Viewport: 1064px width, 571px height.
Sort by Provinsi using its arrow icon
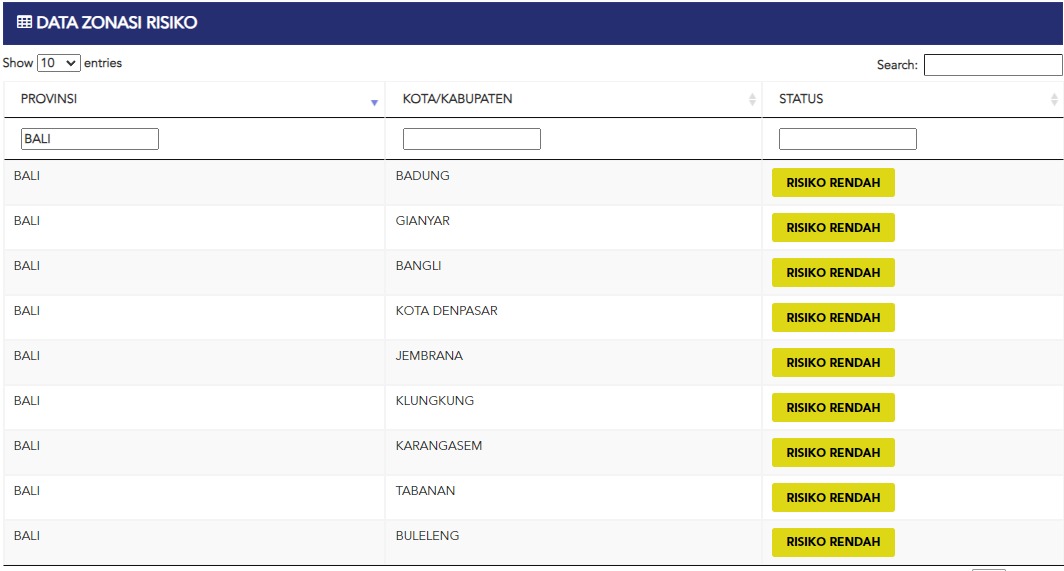pos(374,102)
